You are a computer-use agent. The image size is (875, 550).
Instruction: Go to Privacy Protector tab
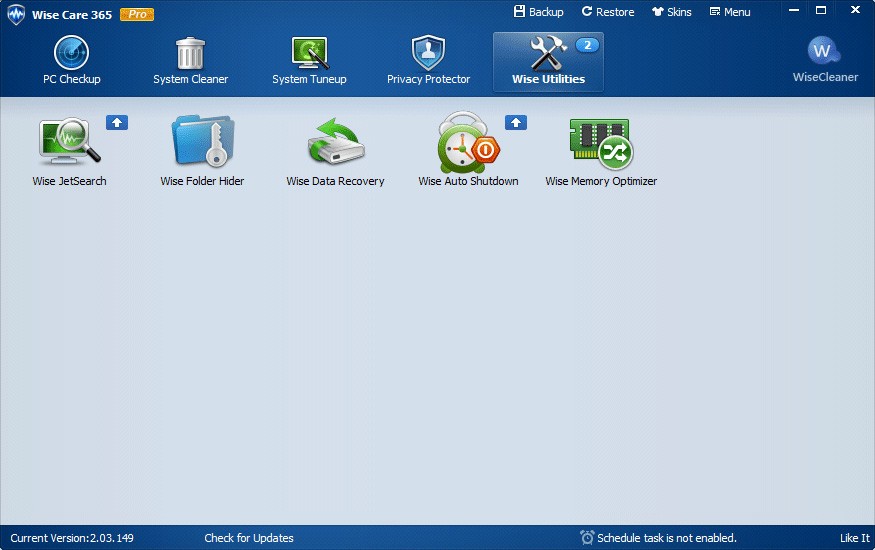[428, 60]
